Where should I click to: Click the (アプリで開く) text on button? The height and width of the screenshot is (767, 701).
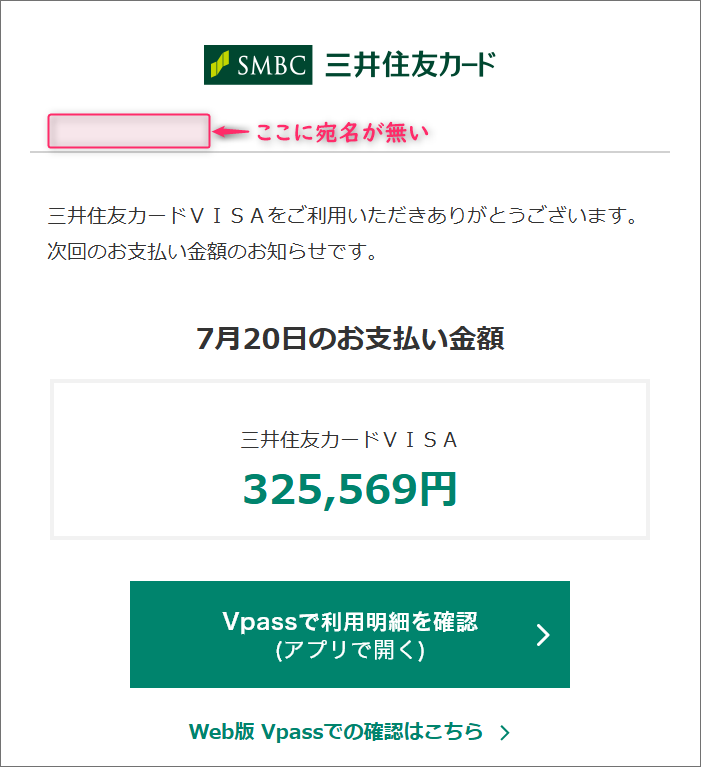[x=350, y=651]
